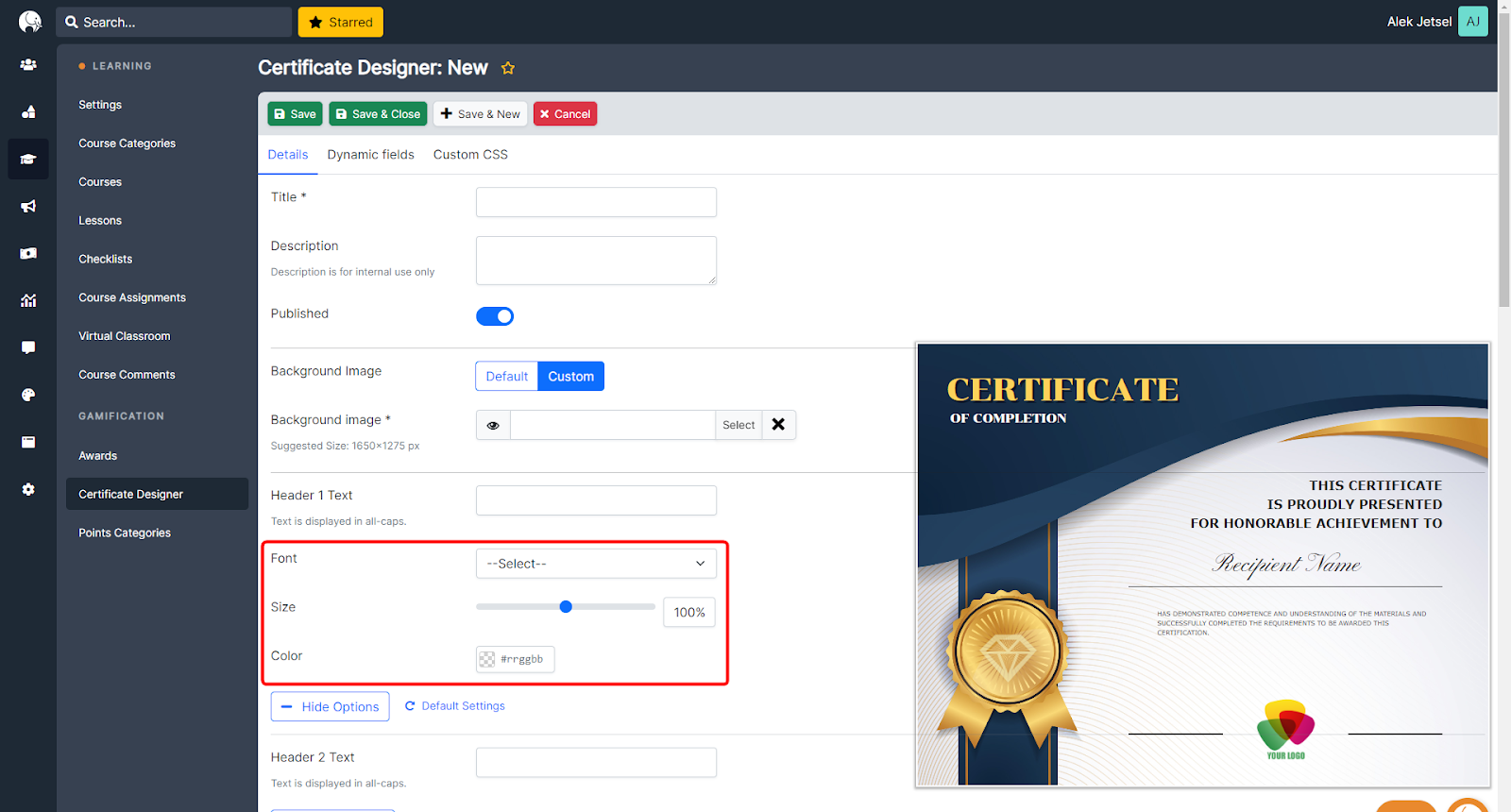Click the Default Settings link
This screenshot has height=812, width=1511.
tap(454, 706)
